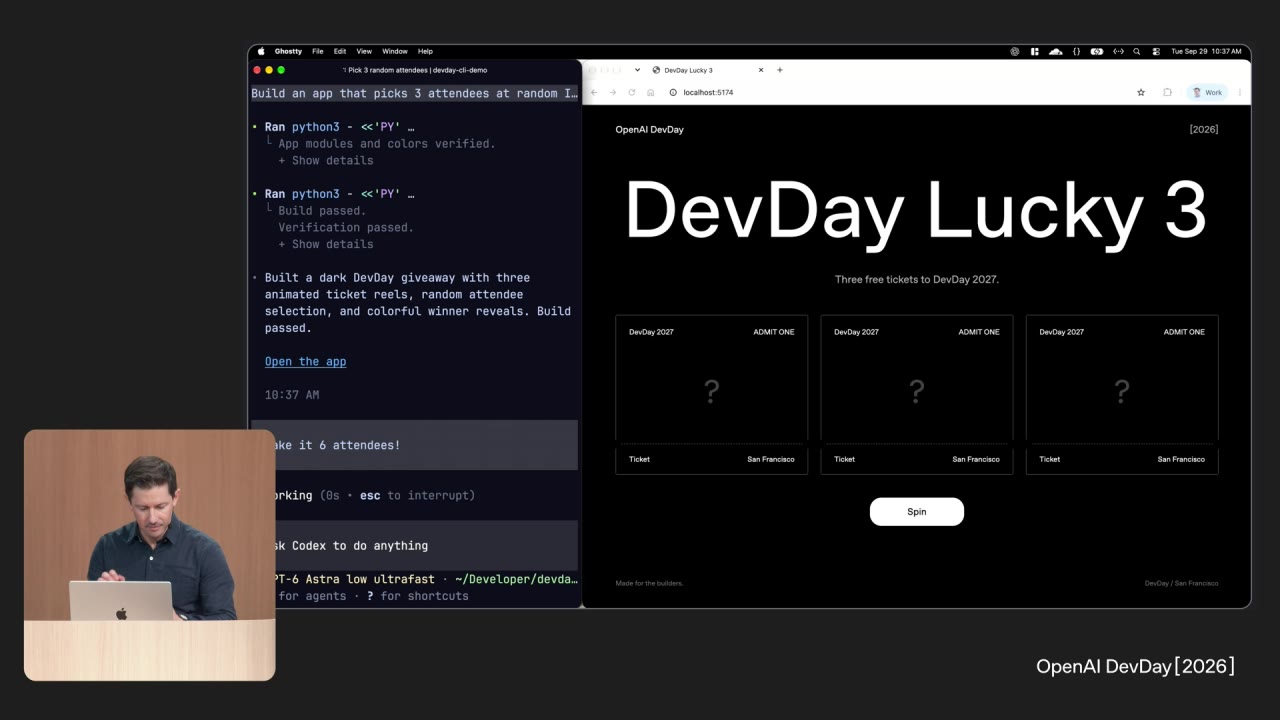Click the ChatGPT menu bar icon

(1015, 51)
